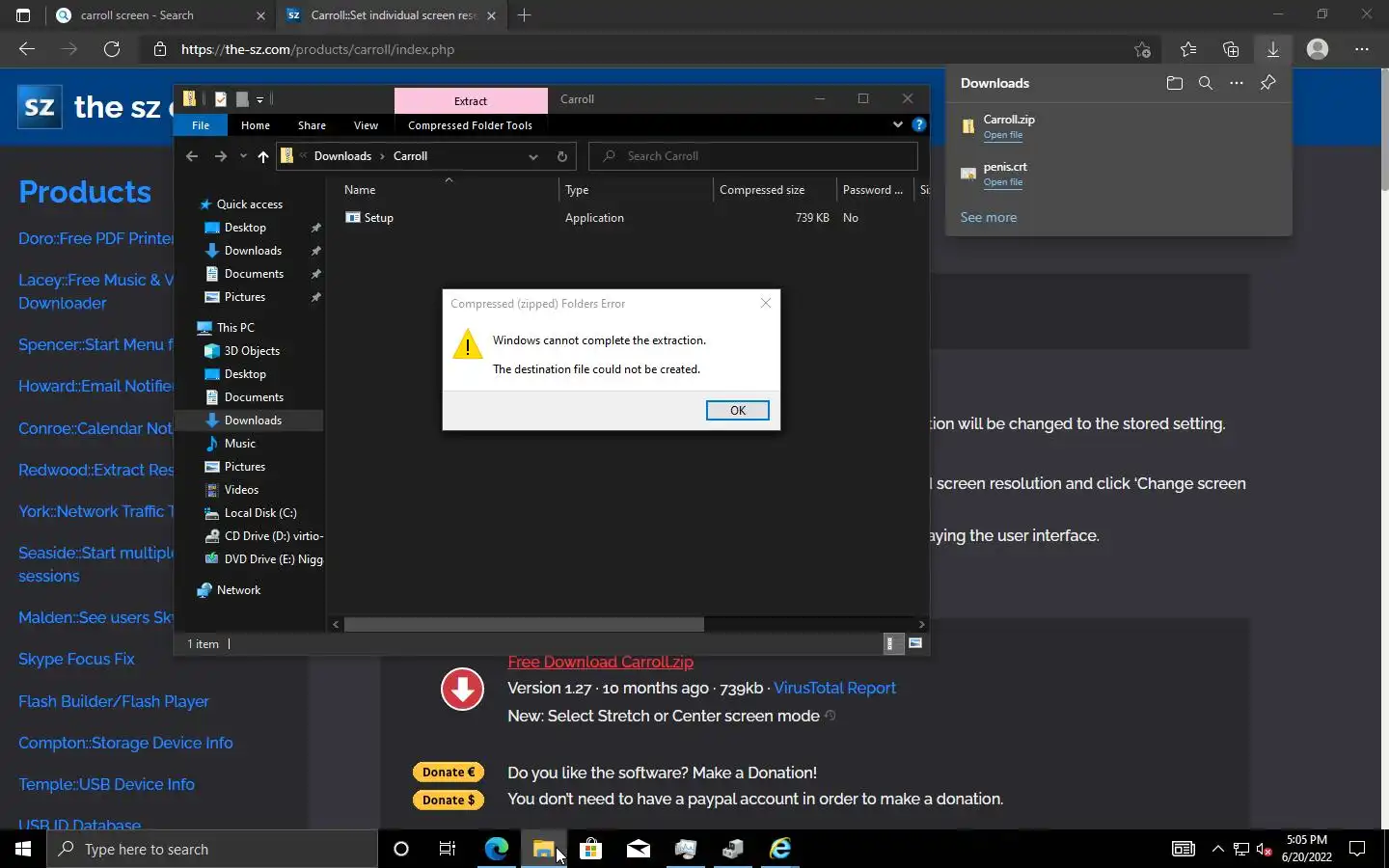
Task: Open DVD Drive (E:) in navigation pane
Action: (273, 559)
